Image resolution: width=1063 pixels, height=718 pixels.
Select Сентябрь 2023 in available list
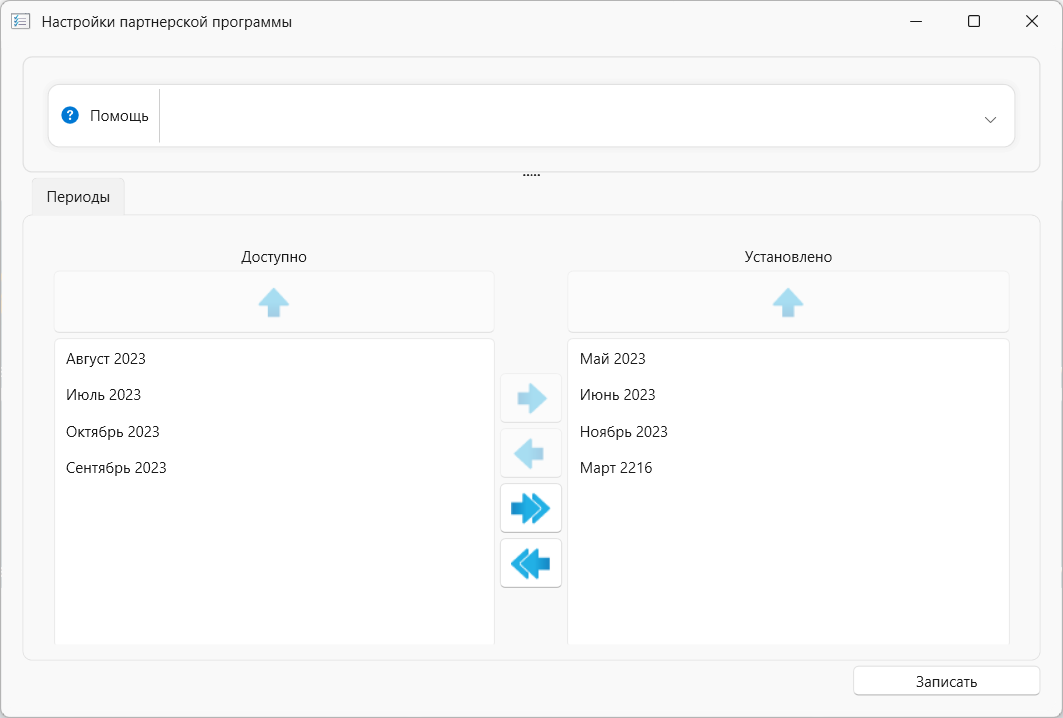tap(274, 468)
